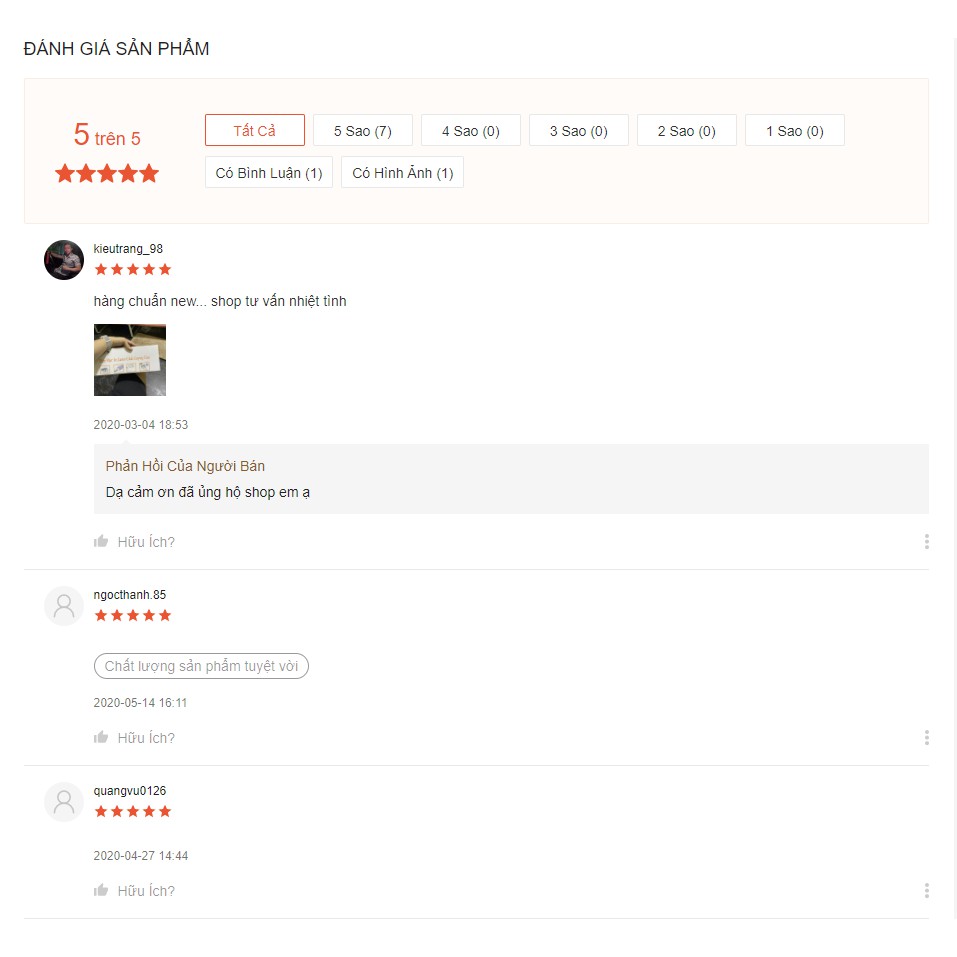The height and width of the screenshot is (957, 957).
Task: Click the ngocthanh.85 username
Action: [x=130, y=595]
